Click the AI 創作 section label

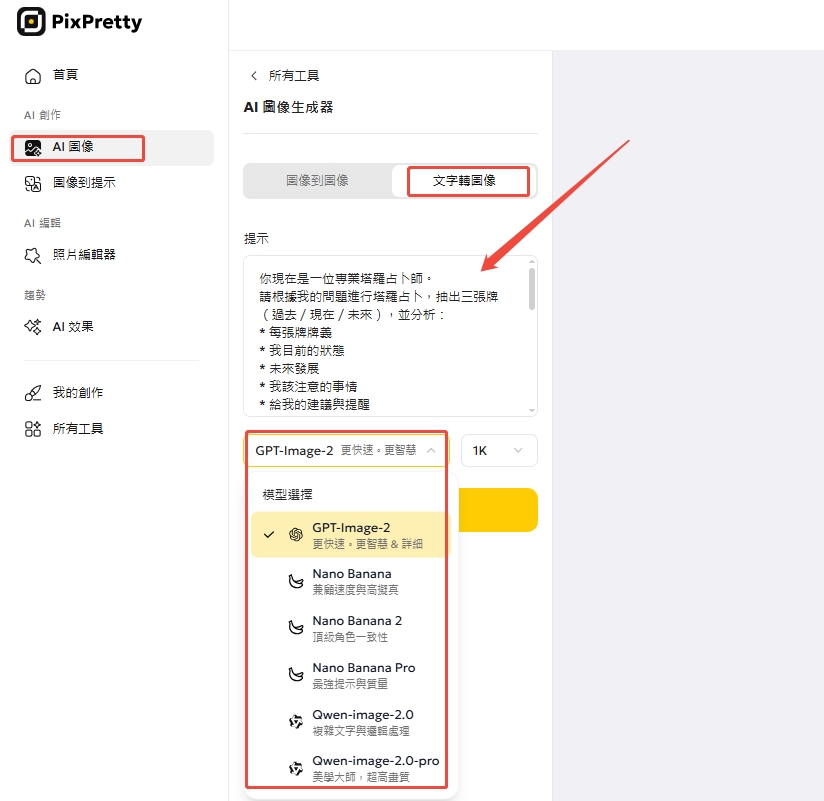pyautogui.click(x=43, y=115)
